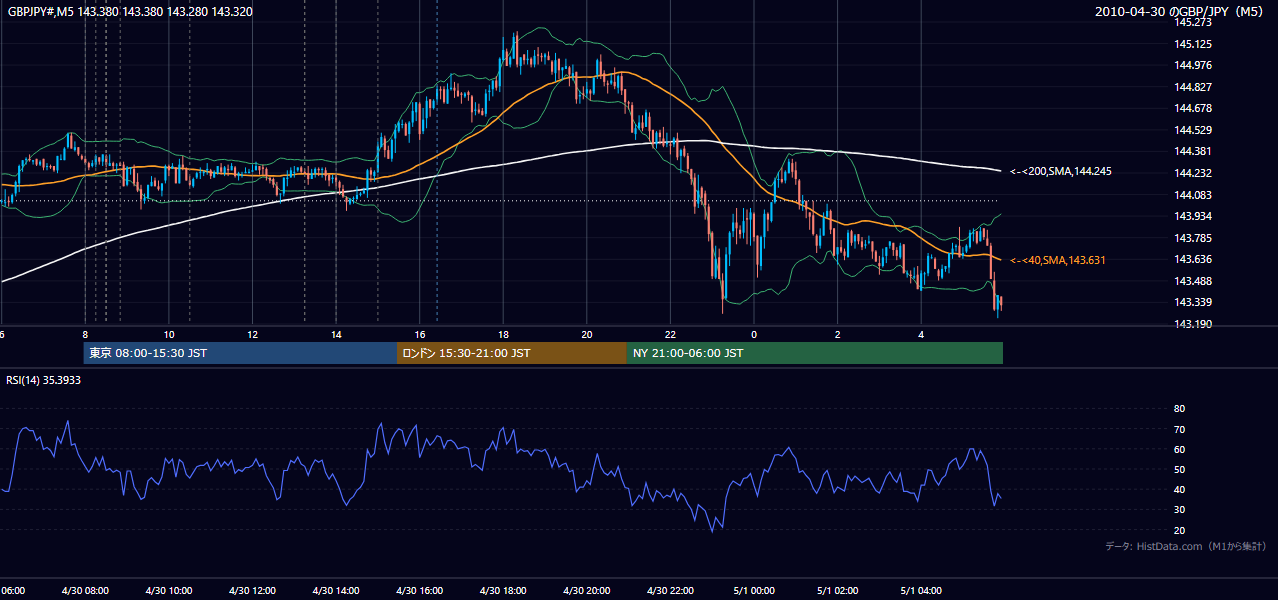Click price axis value 145.125

click(x=1194, y=44)
